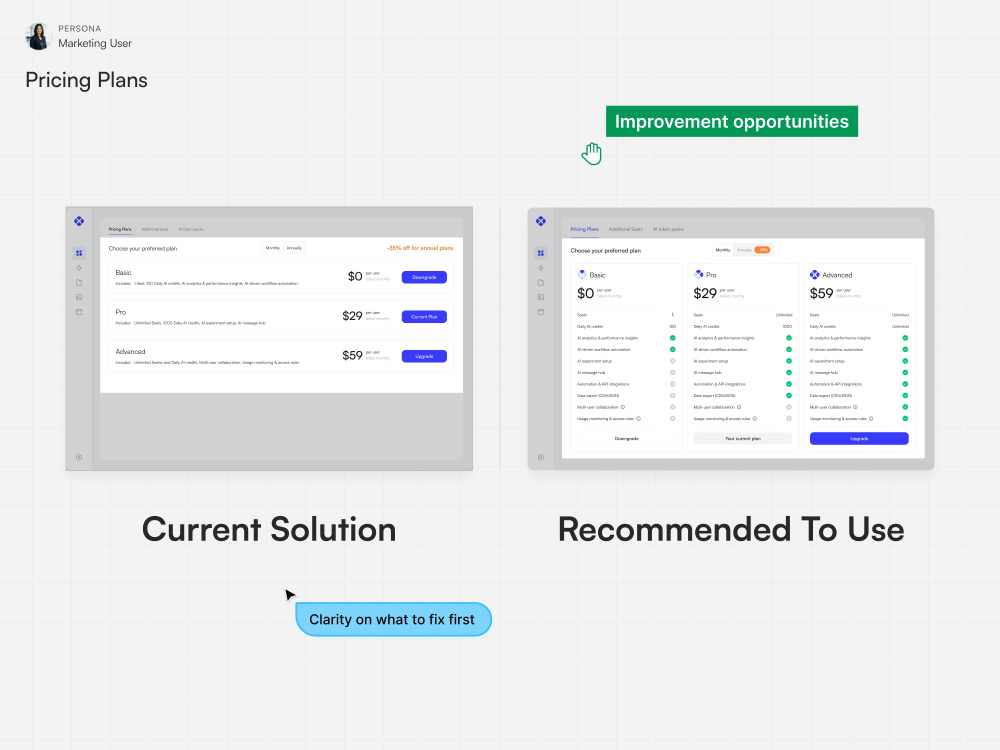Screen dimensions: 1000x750
Task: Click grey mark for AI experiment setup in Basic card
Action: click(672, 361)
